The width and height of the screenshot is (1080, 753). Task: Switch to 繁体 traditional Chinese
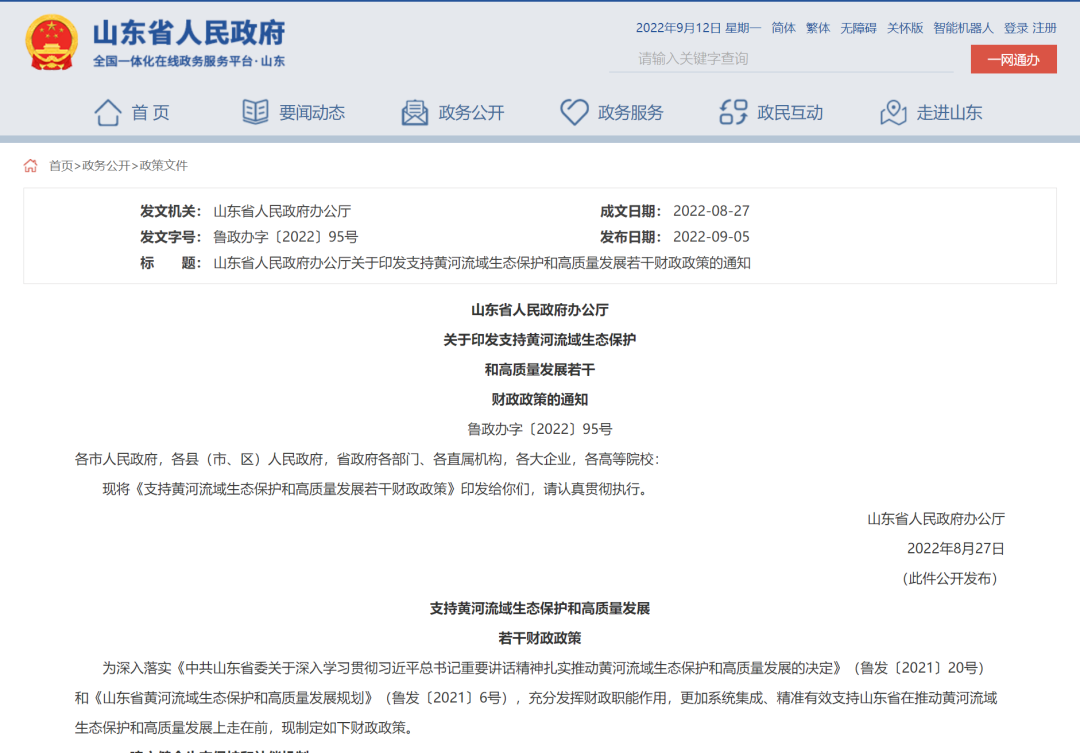click(818, 28)
